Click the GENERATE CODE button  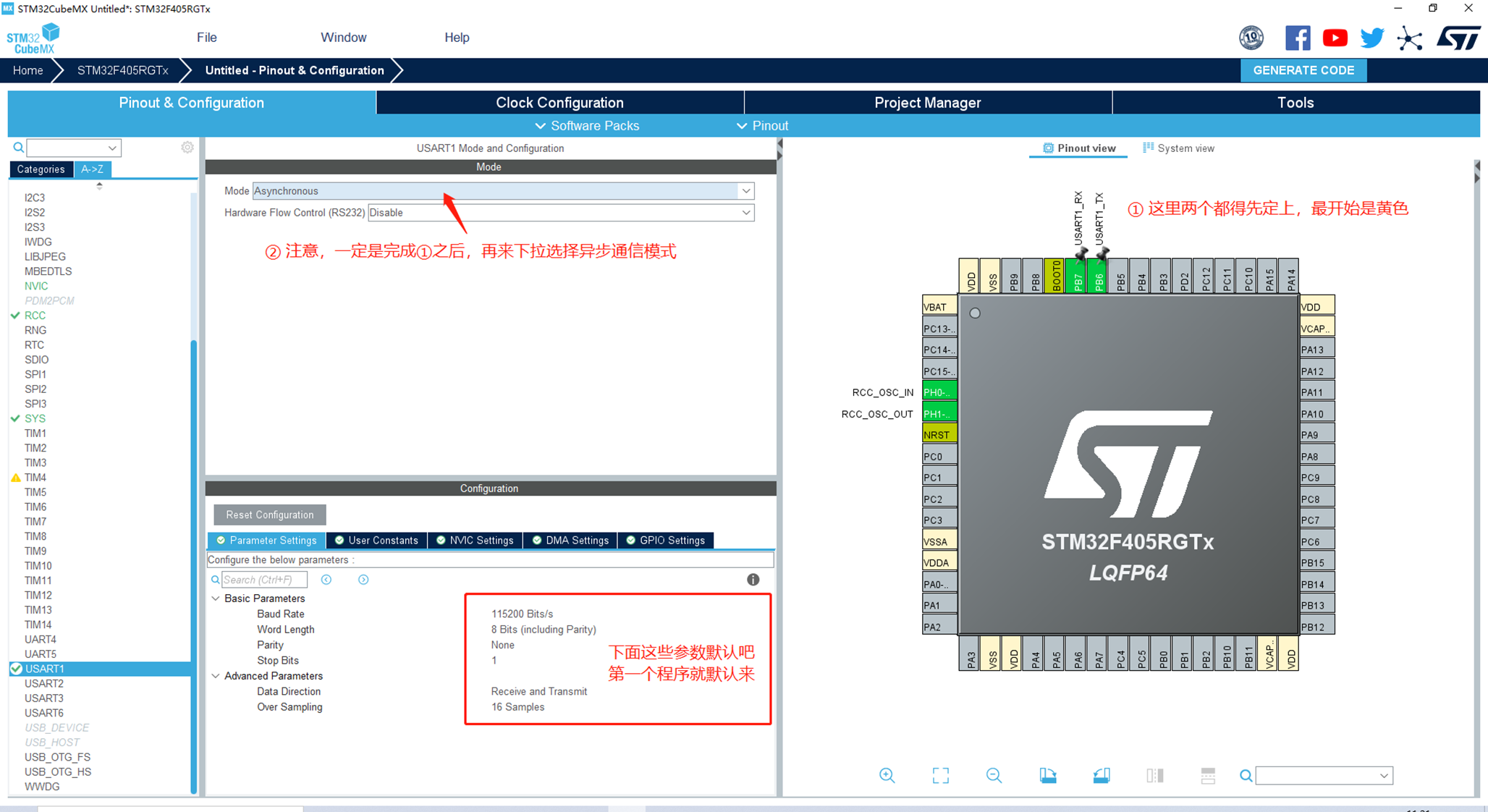tap(1304, 70)
